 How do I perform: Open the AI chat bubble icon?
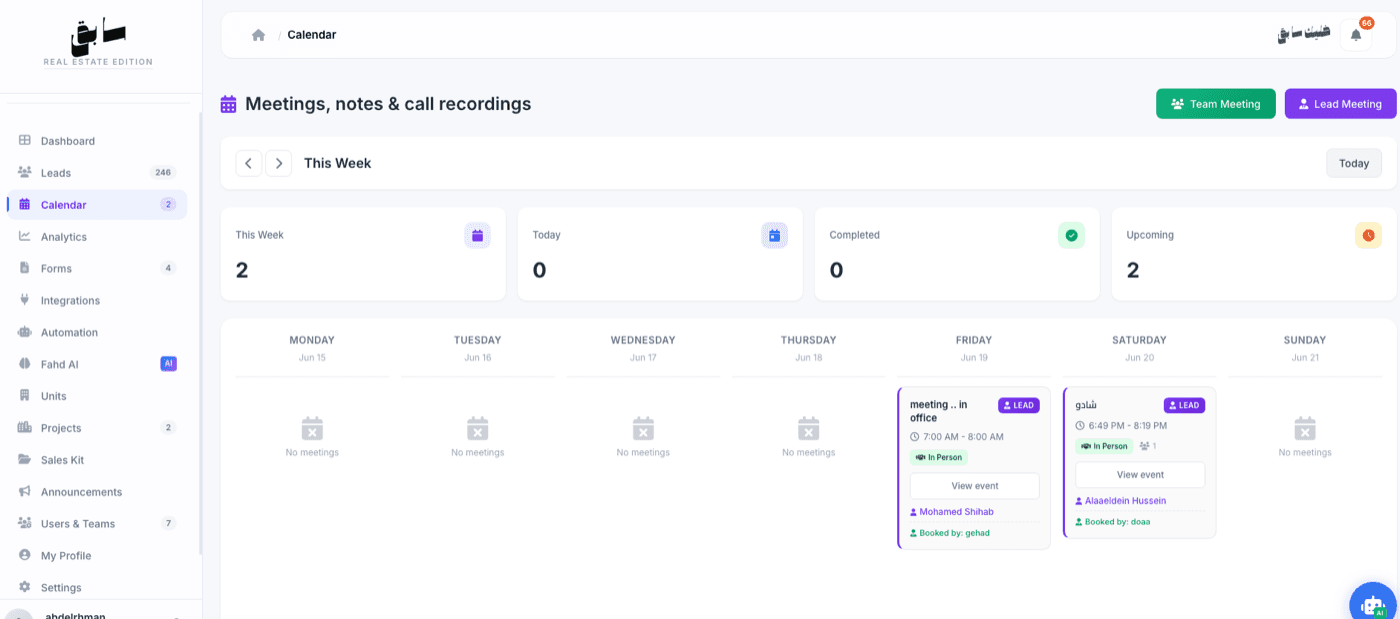click(1373, 604)
